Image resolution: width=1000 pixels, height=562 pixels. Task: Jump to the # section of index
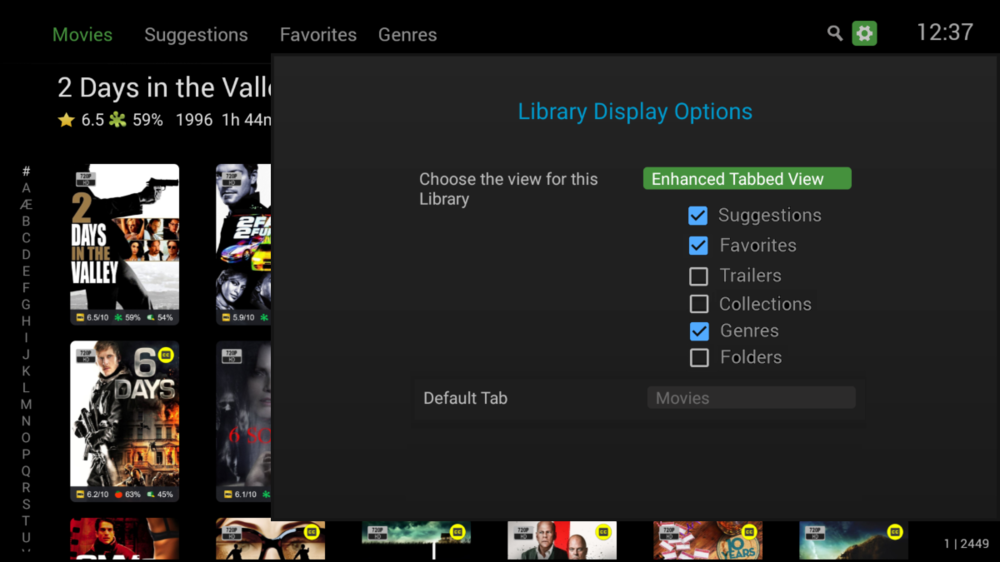[26, 171]
